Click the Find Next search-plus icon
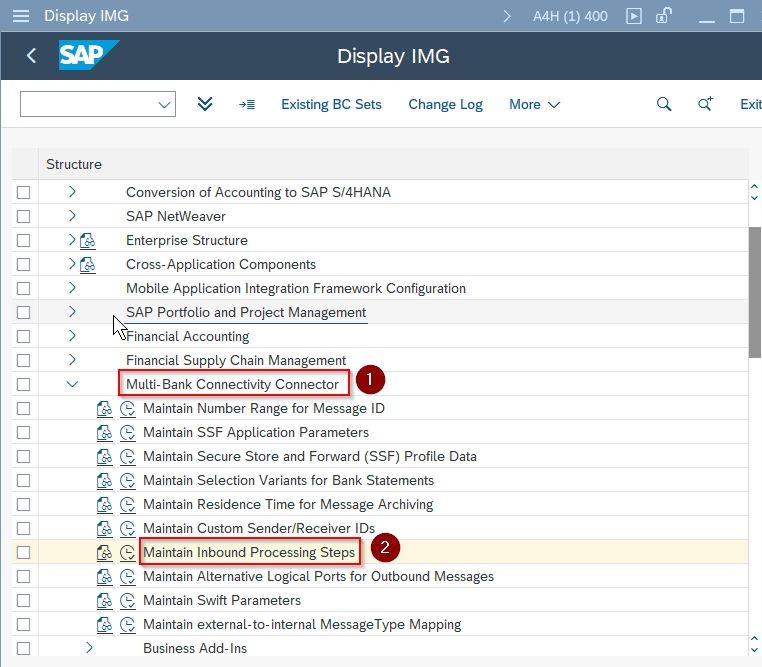 pos(705,104)
